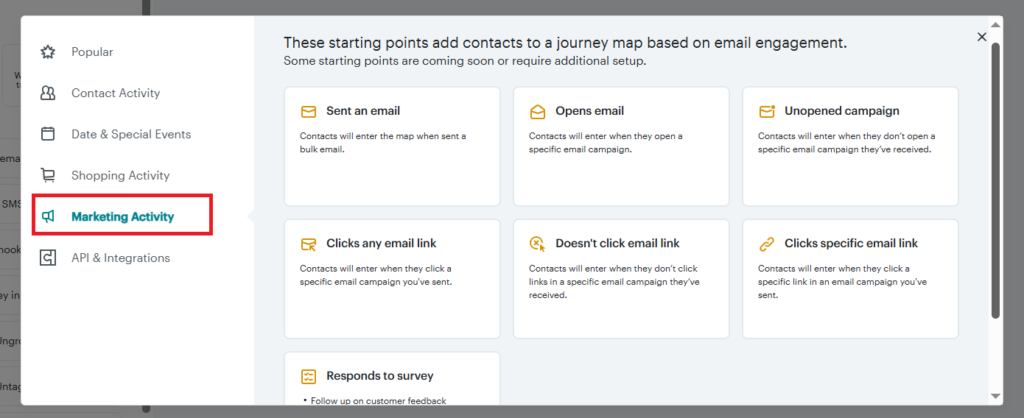Click the dialog's vertical scrollbar thumb
1024x418 pixels.
995,180
